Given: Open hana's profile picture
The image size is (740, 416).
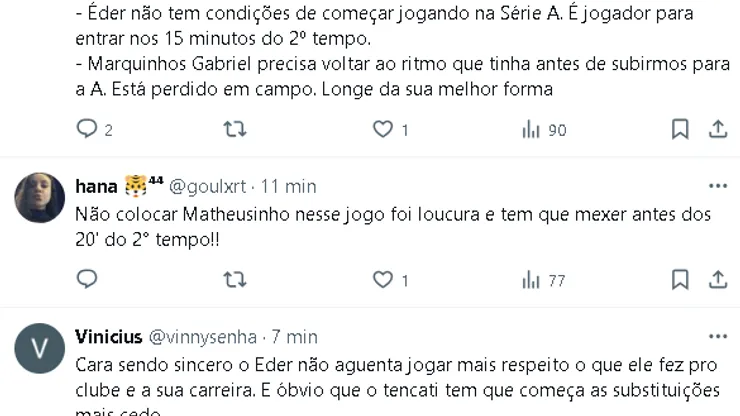Looking at the screenshot, I should [39, 197].
